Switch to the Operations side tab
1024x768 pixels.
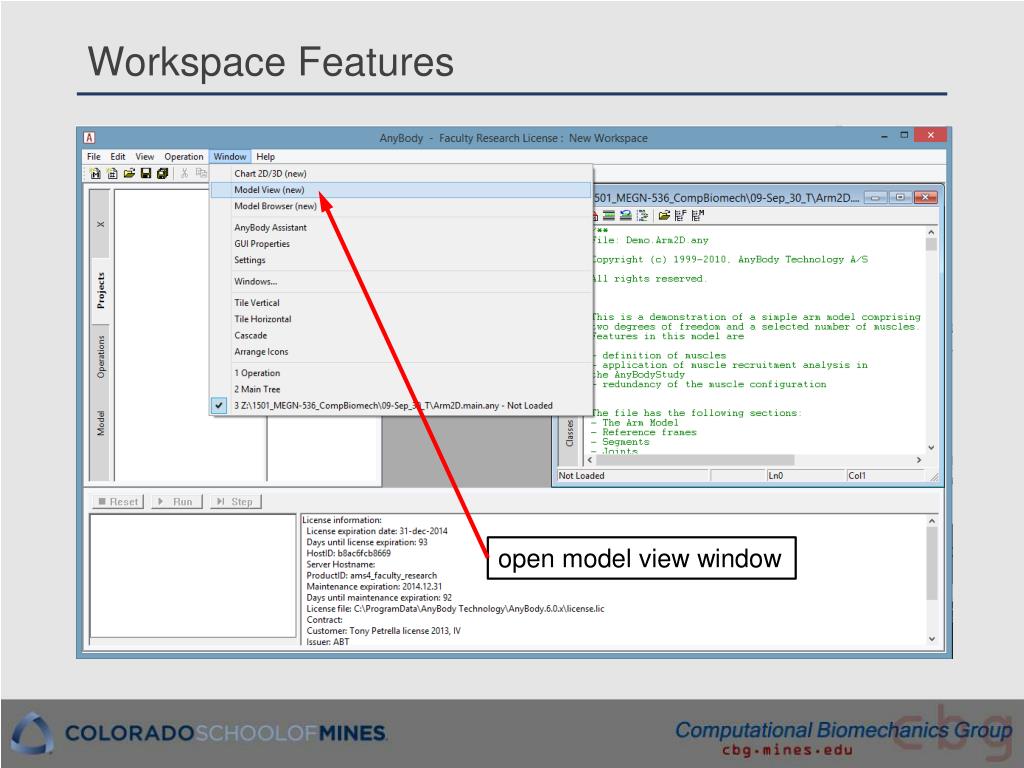tap(101, 357)
